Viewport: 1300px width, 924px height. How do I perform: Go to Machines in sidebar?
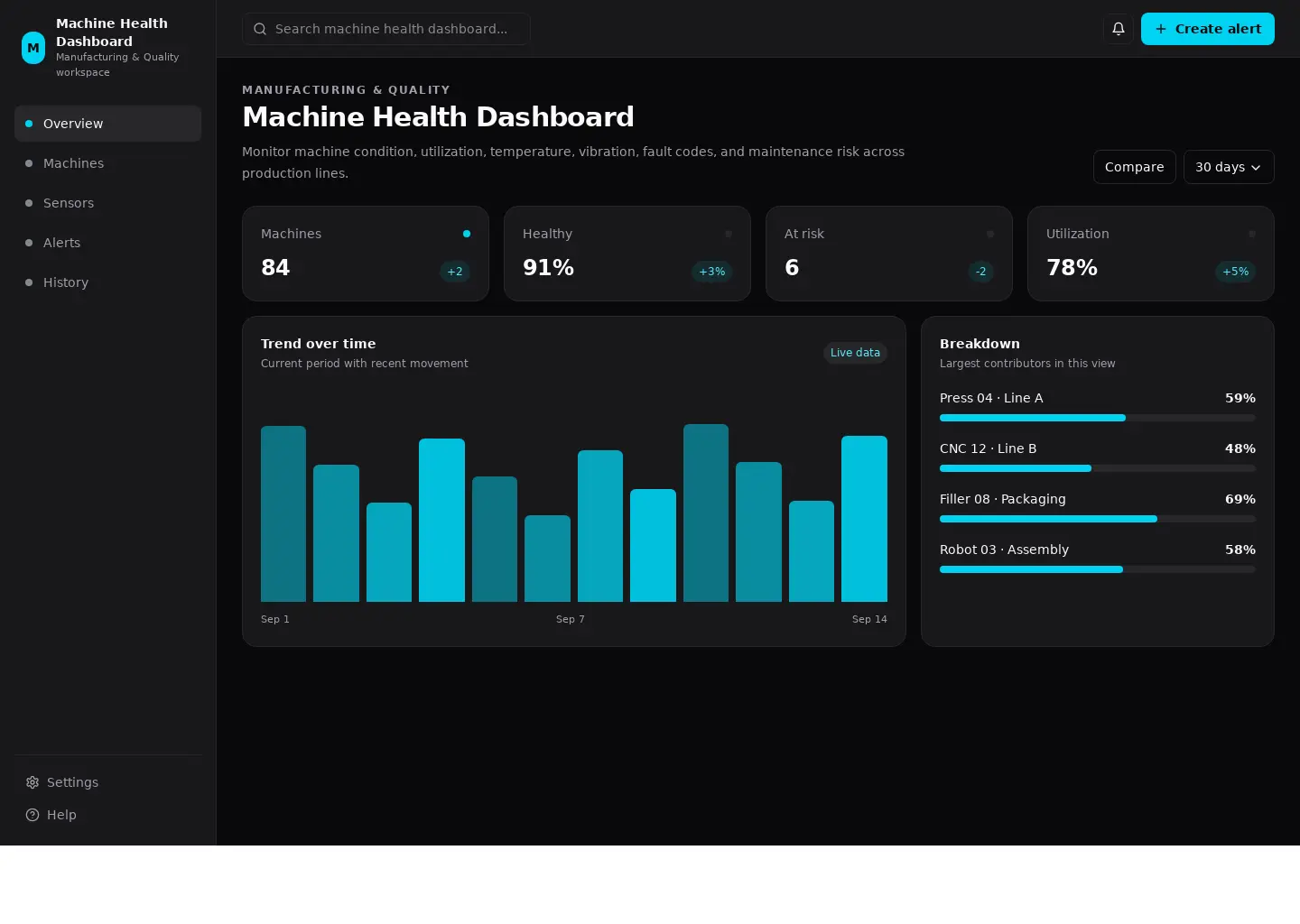(107, 163)
